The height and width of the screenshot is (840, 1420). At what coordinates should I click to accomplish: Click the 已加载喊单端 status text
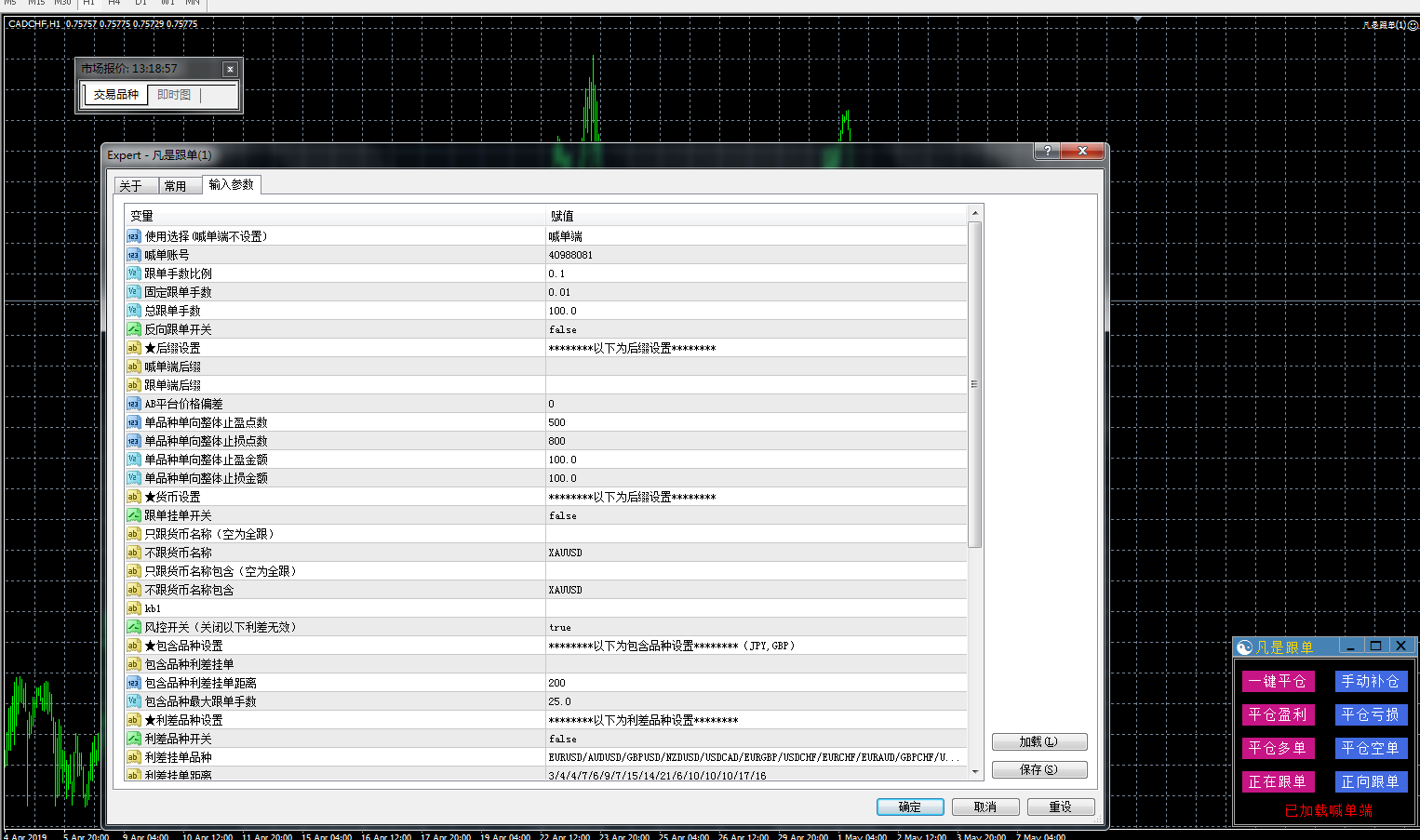point(1328,810)
